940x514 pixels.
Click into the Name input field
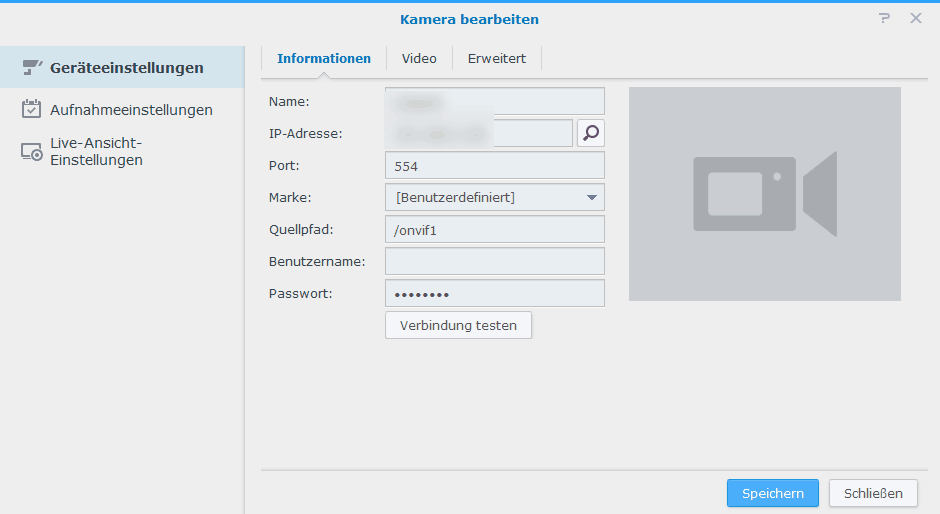click(494, 101)
